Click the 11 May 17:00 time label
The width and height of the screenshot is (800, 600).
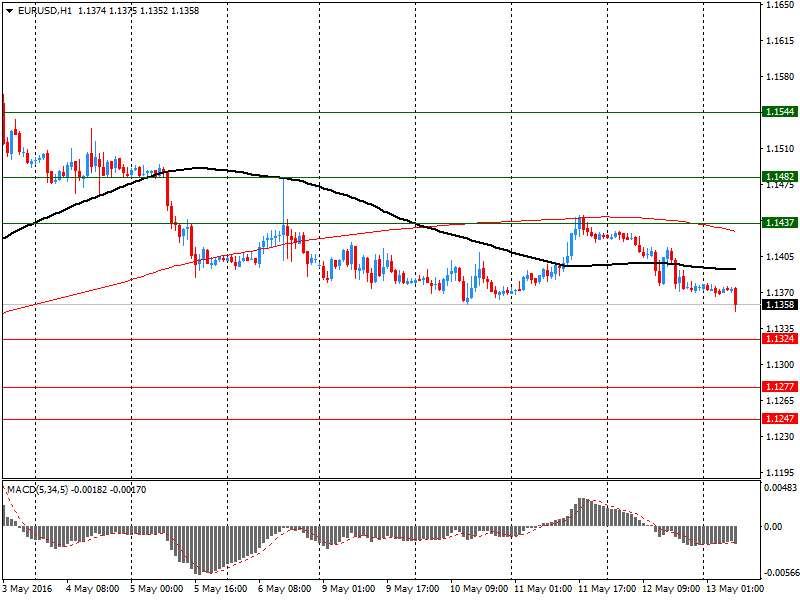(x=607, y=589)
